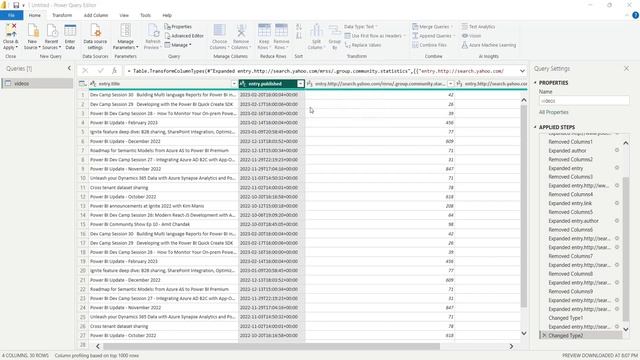Open the Data Type: Text dropdown
The image size is (640, 360).
361,27
